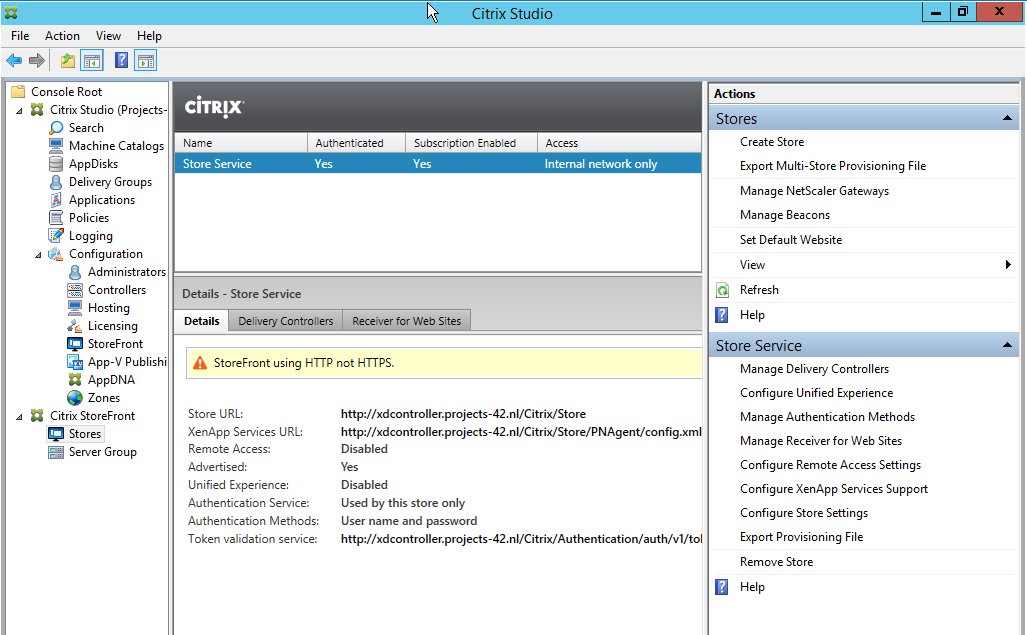1027x635 pixels.
Task: Click the HTTP warning triangle icon
Action: tap(200, 363)
